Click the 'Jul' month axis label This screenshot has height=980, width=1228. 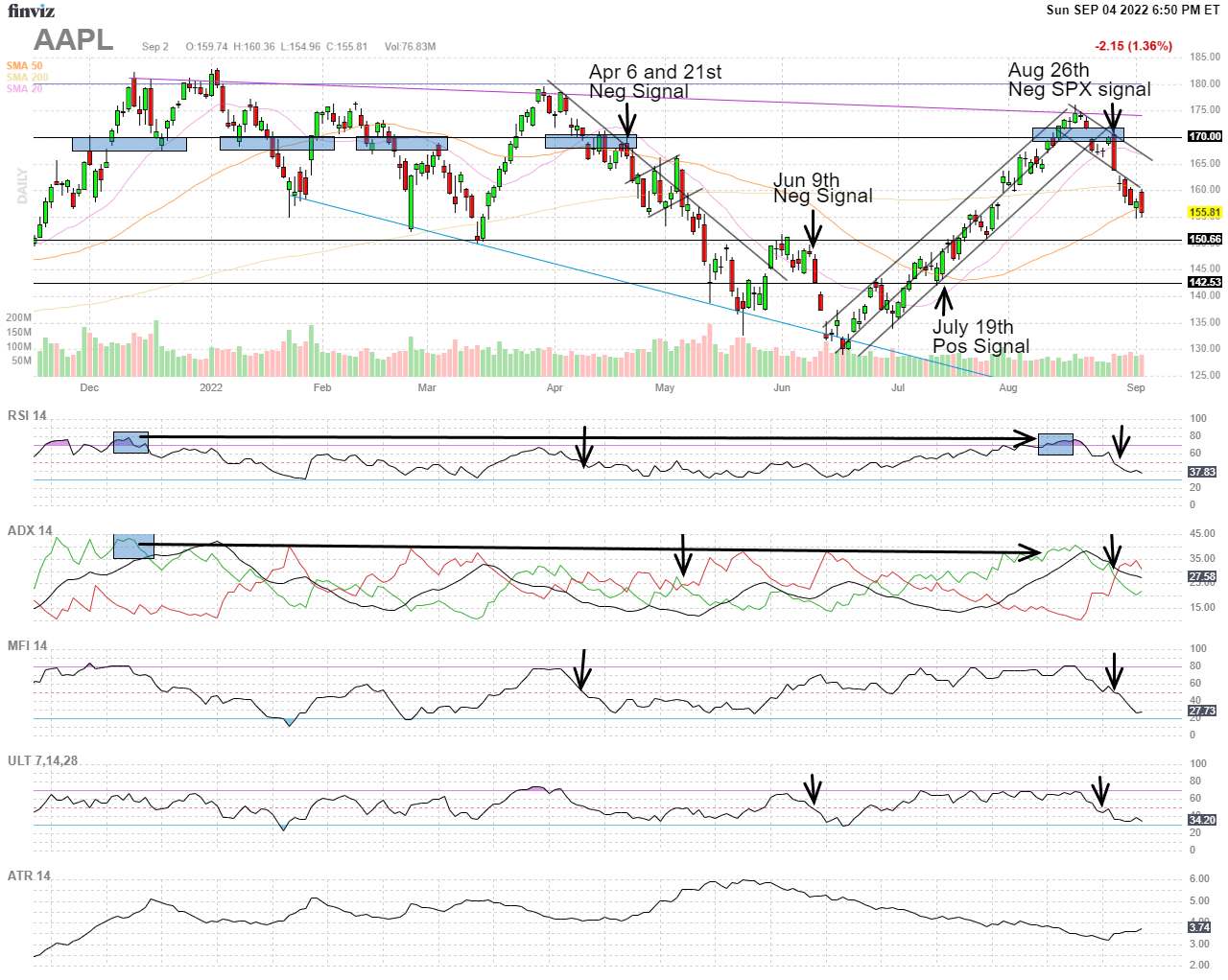pos(898,387)
